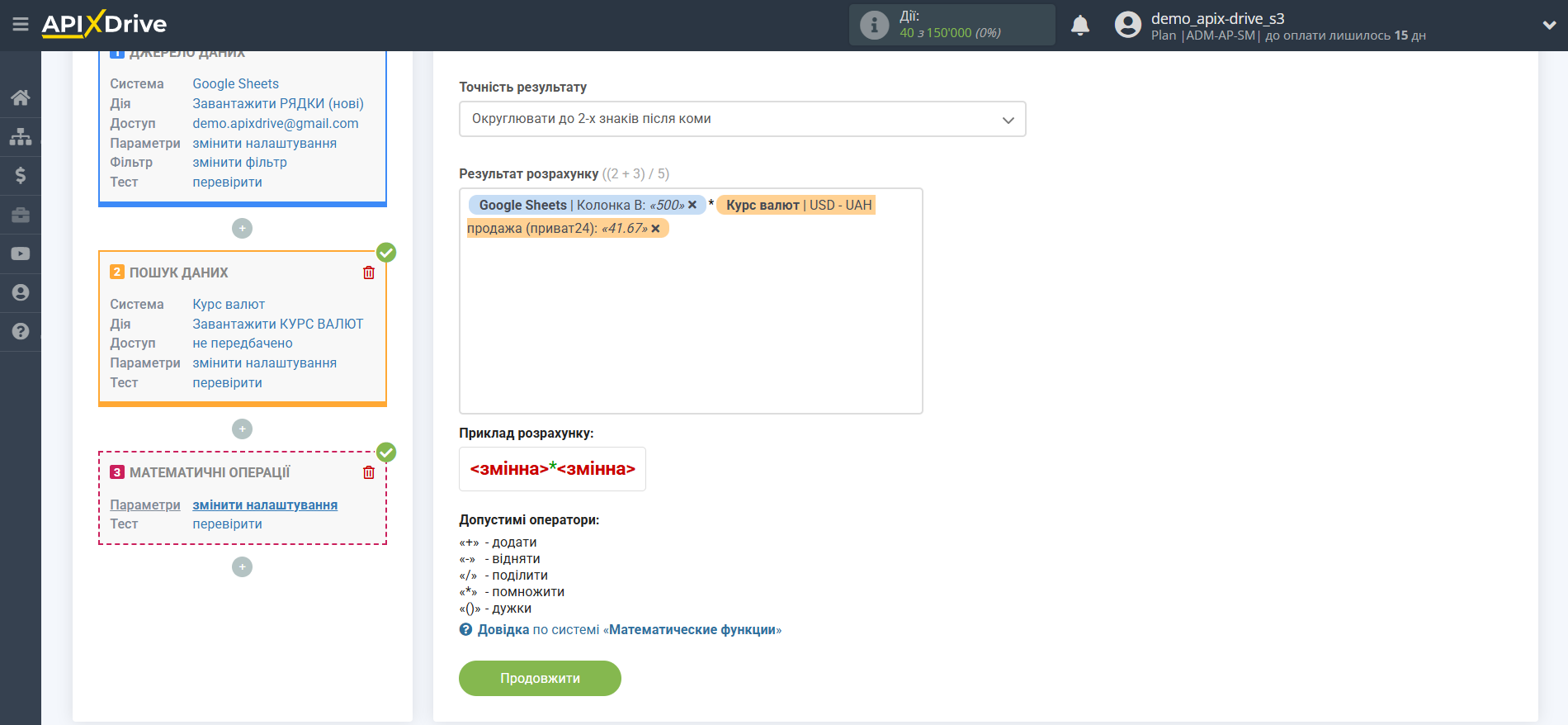Open the hamburger menu
This screenshot has width=1568, height=725.
click(21, 25)
